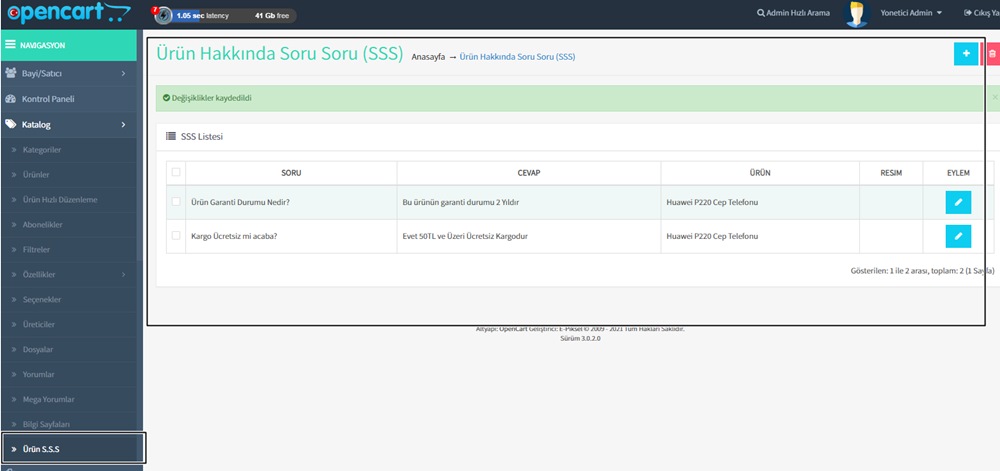Dismiss the Değişiklikler kaydedildi alert
Image resolution: width=1000 pixels, height=471 pixels.
pos(995,98)
